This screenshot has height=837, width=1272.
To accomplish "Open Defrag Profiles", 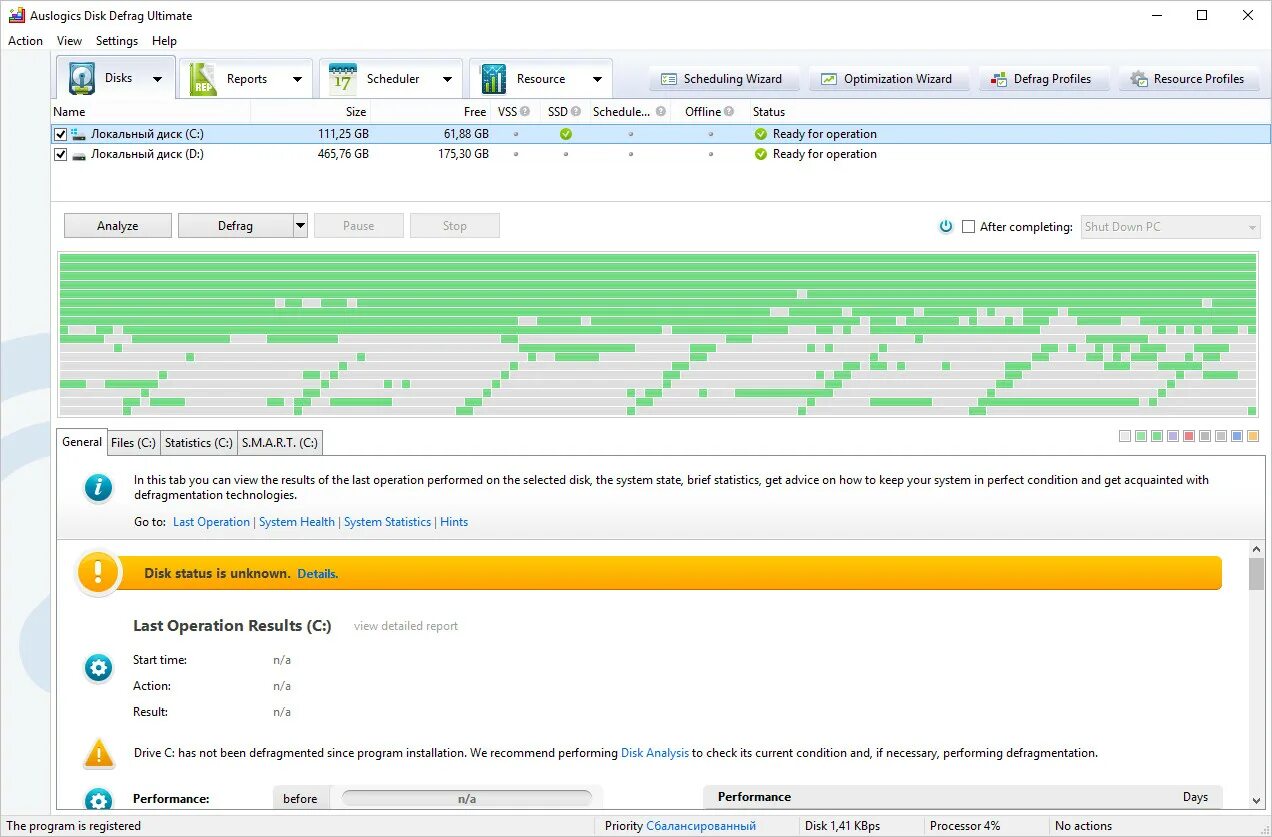I will pos(1044,79).
